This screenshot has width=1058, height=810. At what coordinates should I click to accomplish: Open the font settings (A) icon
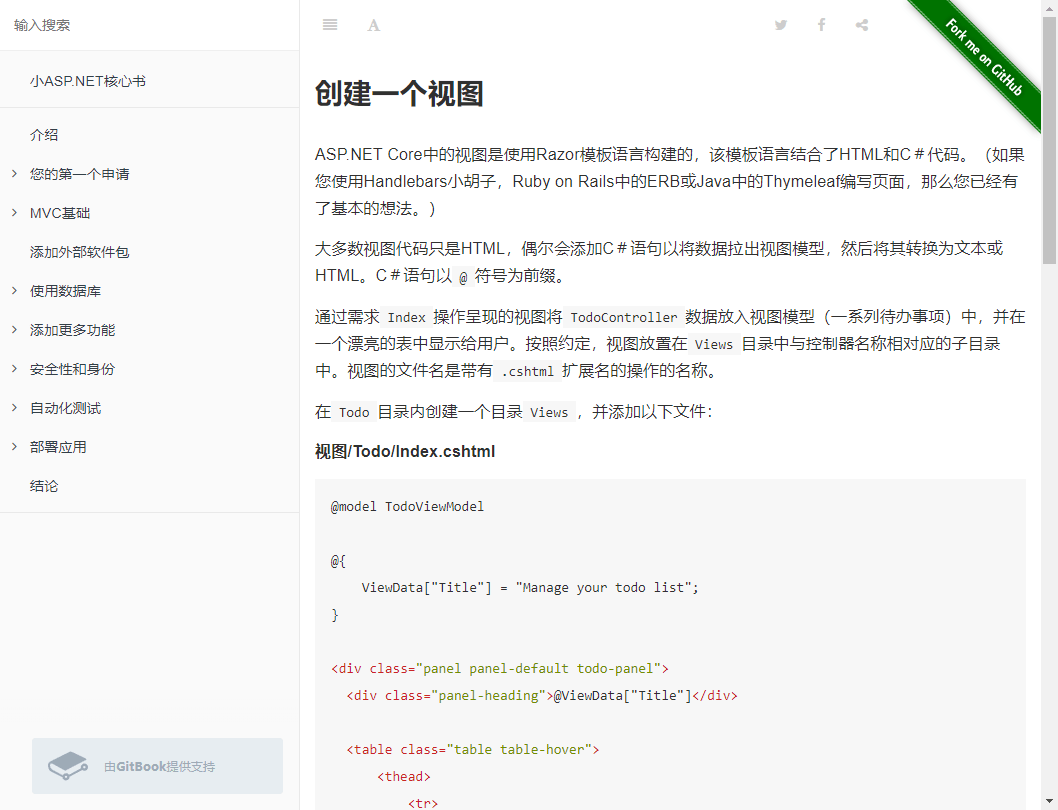click(x=373, y=25)
